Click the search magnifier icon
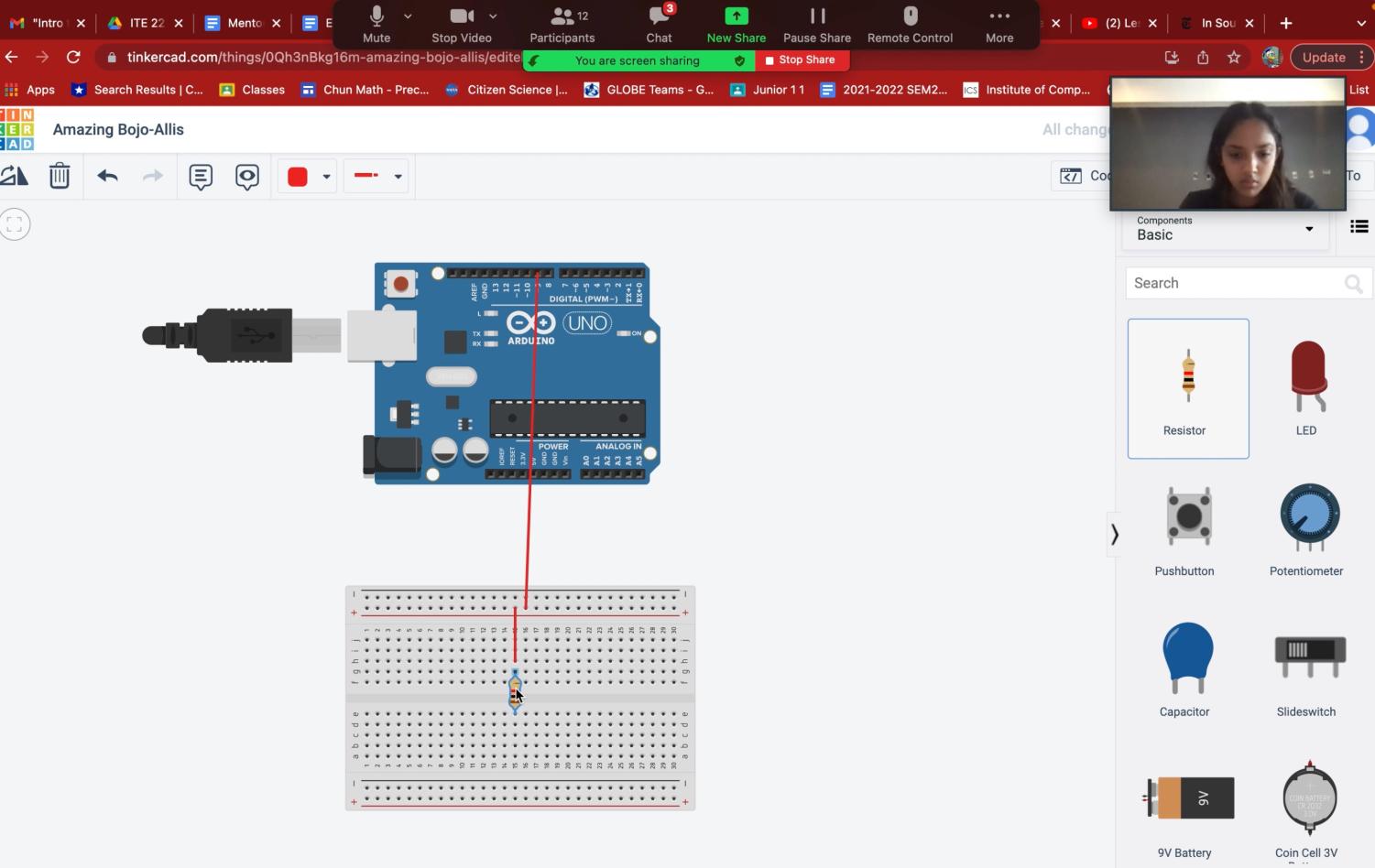Image resolution: width=1375 pixels, height=868 pixels. [1353, 284]
